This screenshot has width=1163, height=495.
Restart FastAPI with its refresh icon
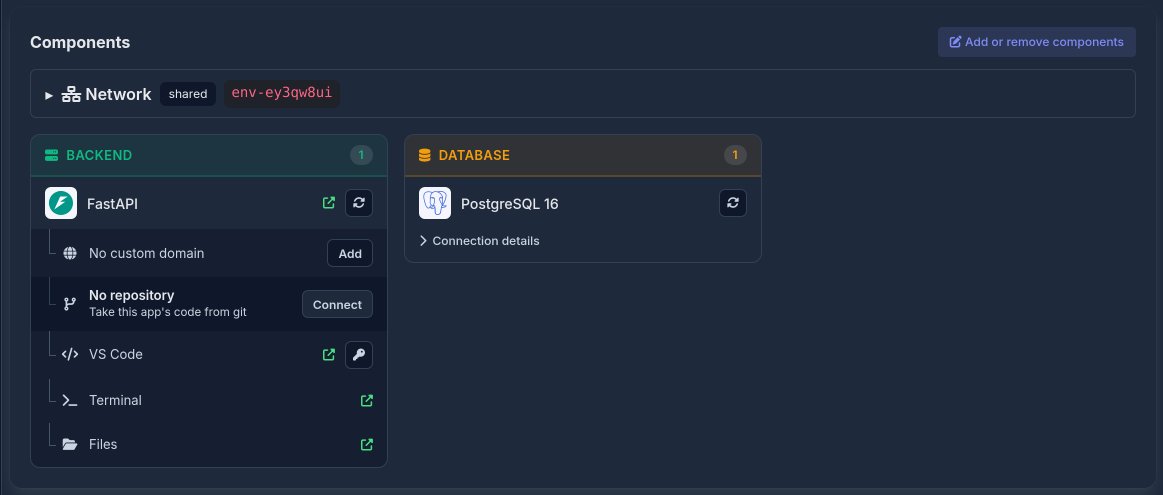click(359, 203)
